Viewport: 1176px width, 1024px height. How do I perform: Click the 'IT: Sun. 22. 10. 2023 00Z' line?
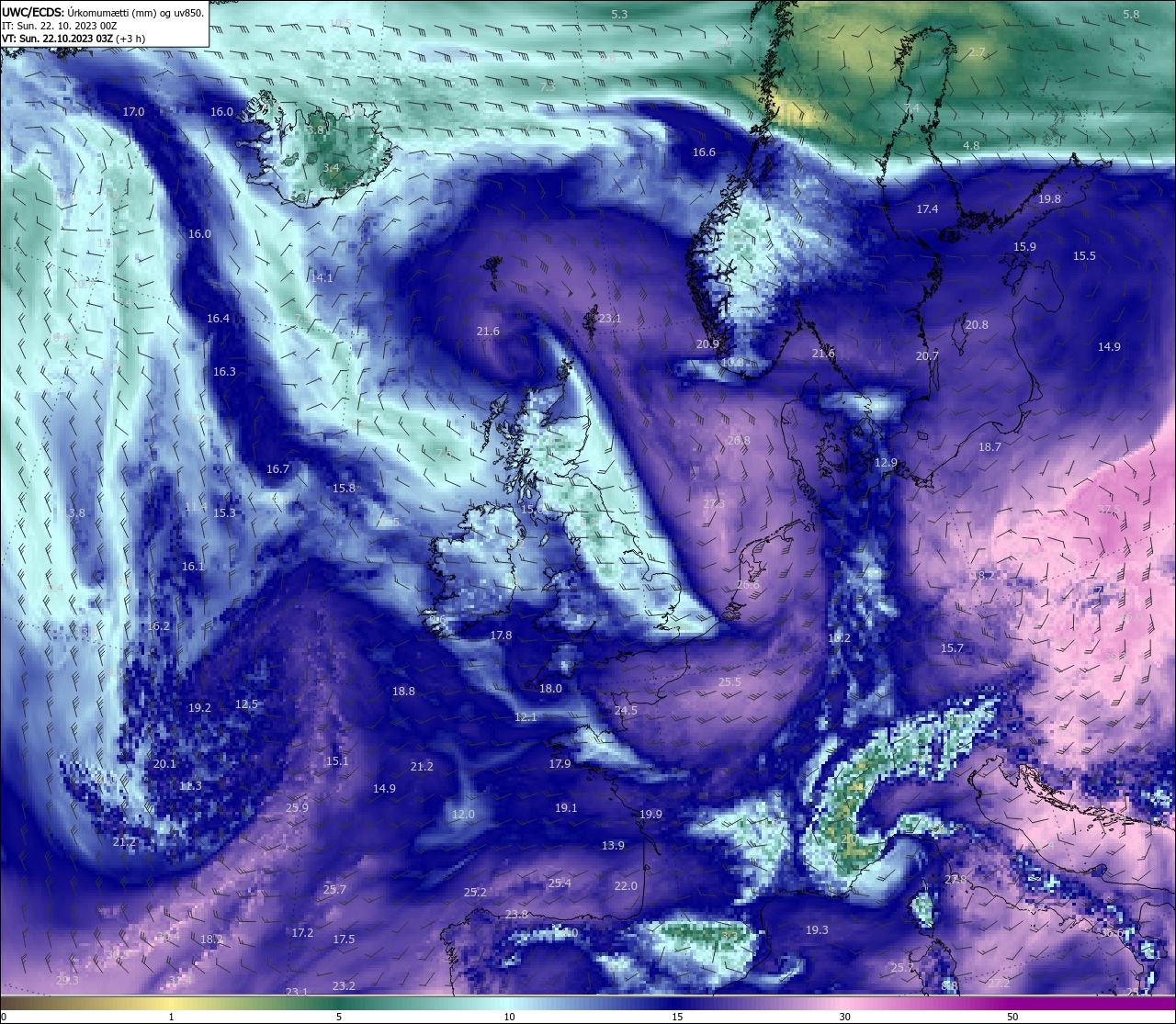59,26
